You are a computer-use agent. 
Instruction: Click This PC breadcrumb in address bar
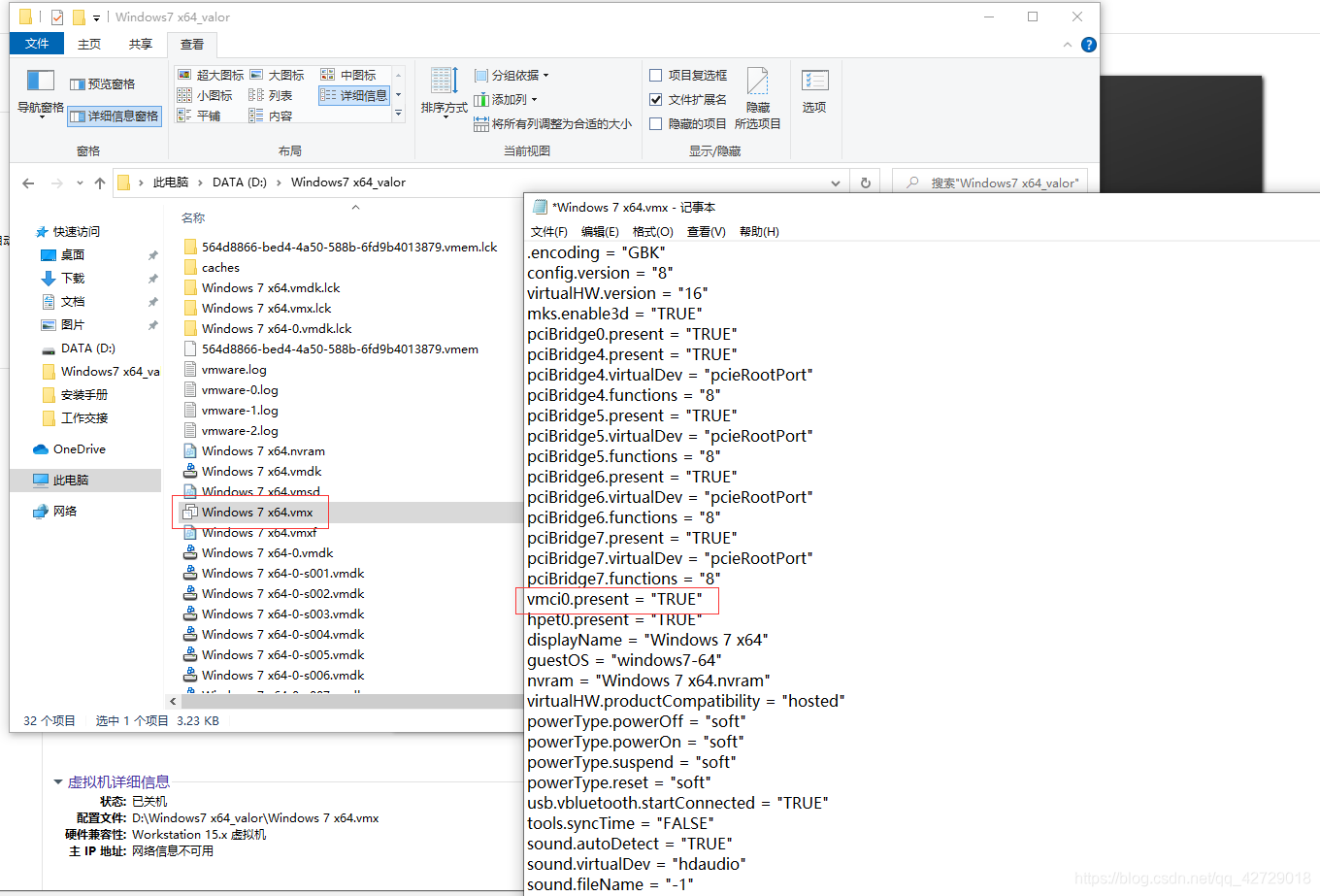[x=171, y=183]
